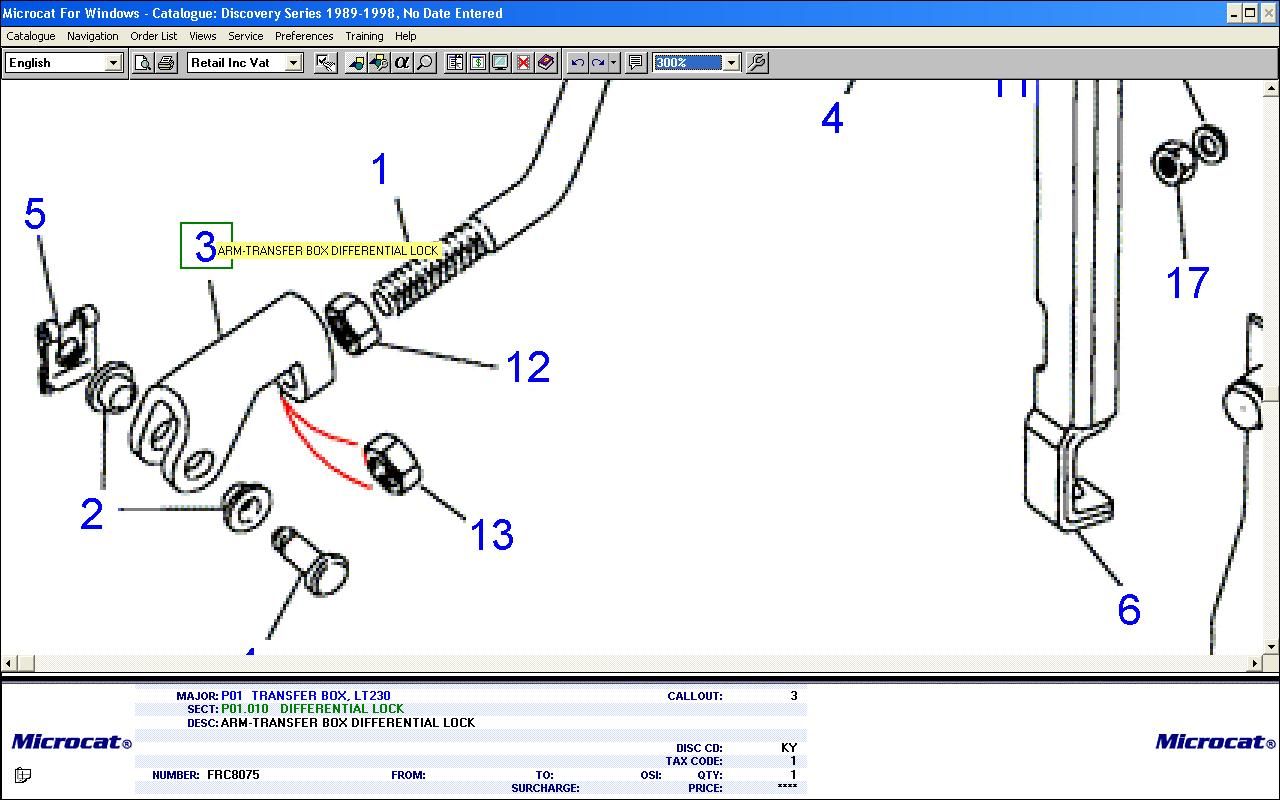Click the Microcat logo at bottom left
The height and width of the screenshot is (800, 1280).
(x=71, y=742)
